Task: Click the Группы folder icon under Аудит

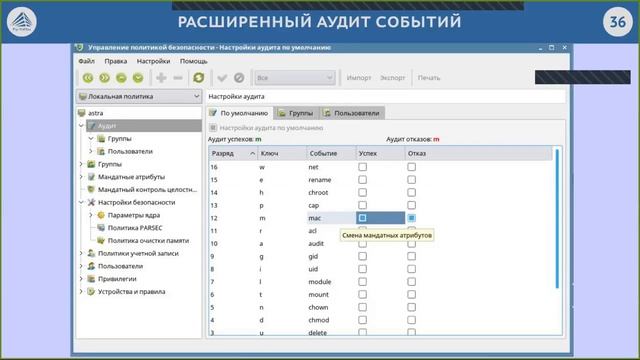Action: 101,139
